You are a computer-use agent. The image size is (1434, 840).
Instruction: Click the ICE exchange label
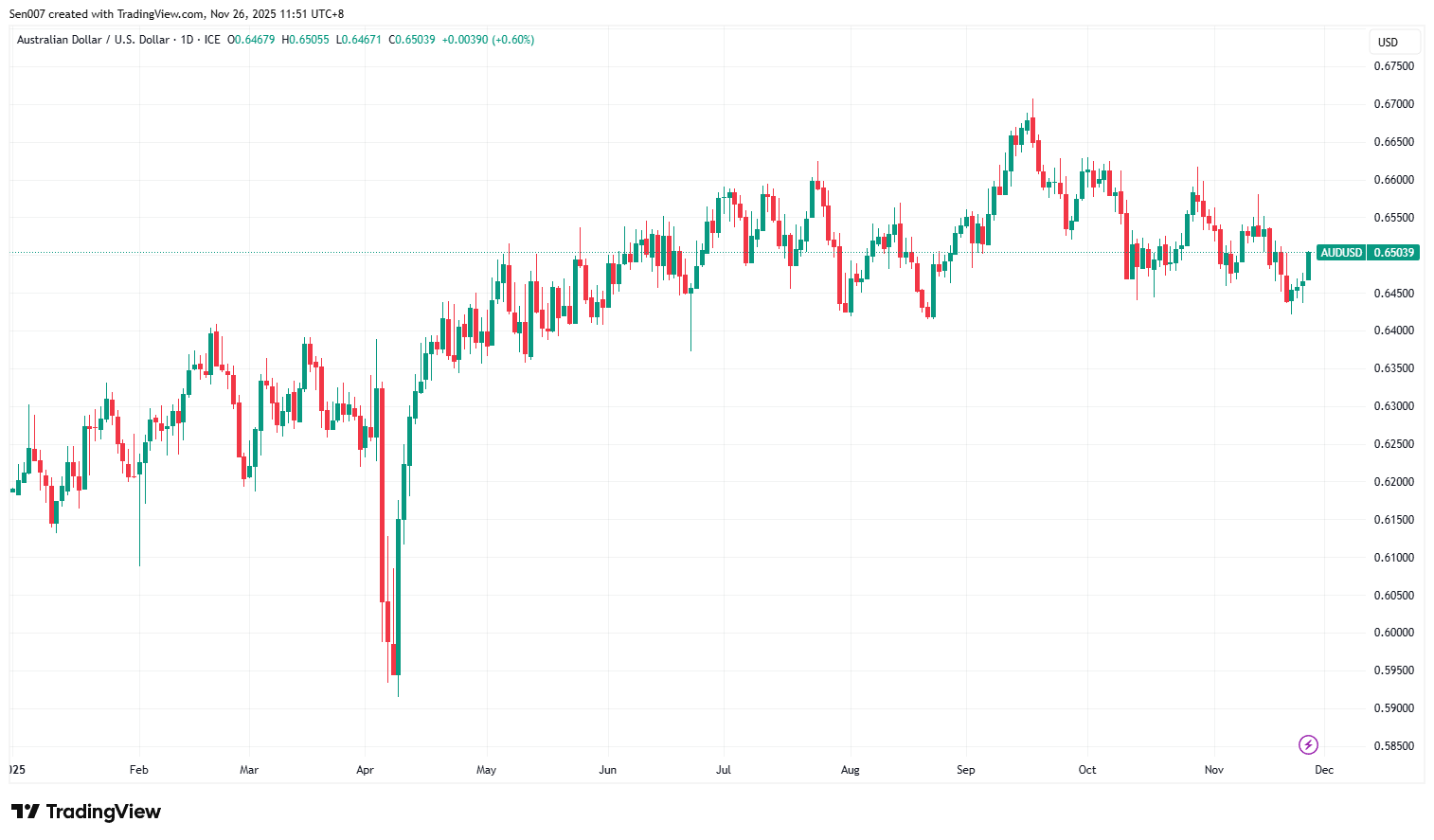212,40
